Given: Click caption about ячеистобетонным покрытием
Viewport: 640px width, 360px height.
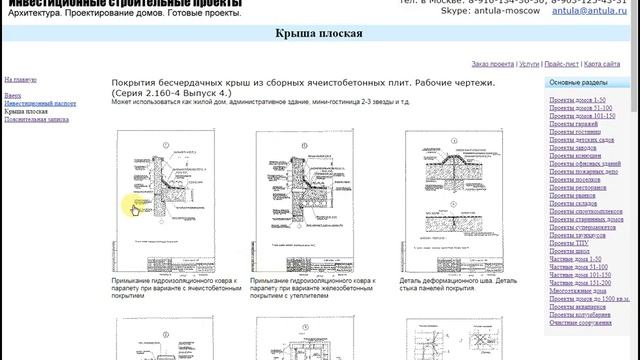Looking at the screenshot, I should 176,288.
